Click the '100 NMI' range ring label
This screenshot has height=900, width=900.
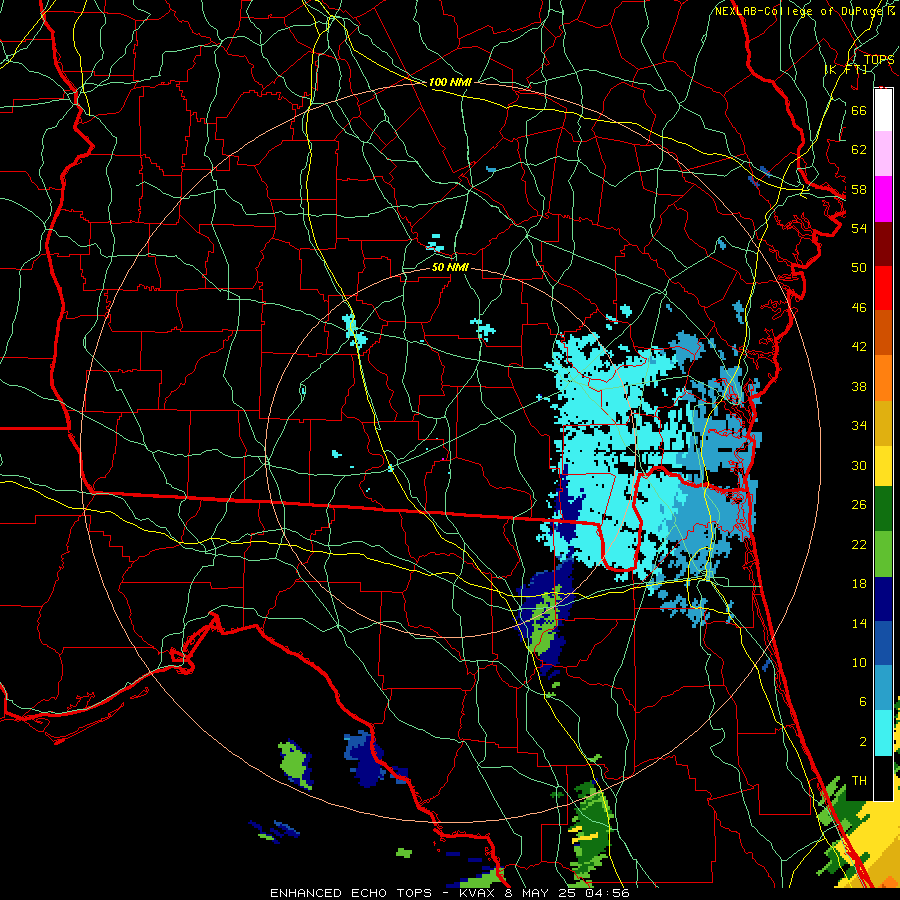(x=450, y=82)
